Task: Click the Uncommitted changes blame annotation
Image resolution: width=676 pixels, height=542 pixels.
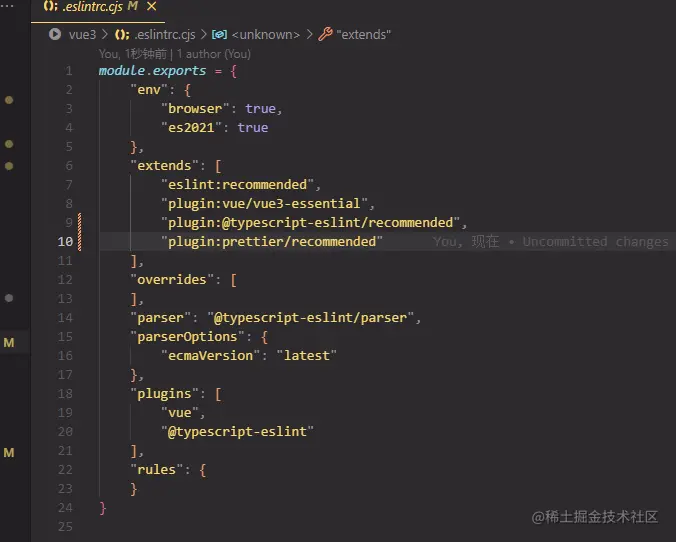Action: (x=551, y=242)
